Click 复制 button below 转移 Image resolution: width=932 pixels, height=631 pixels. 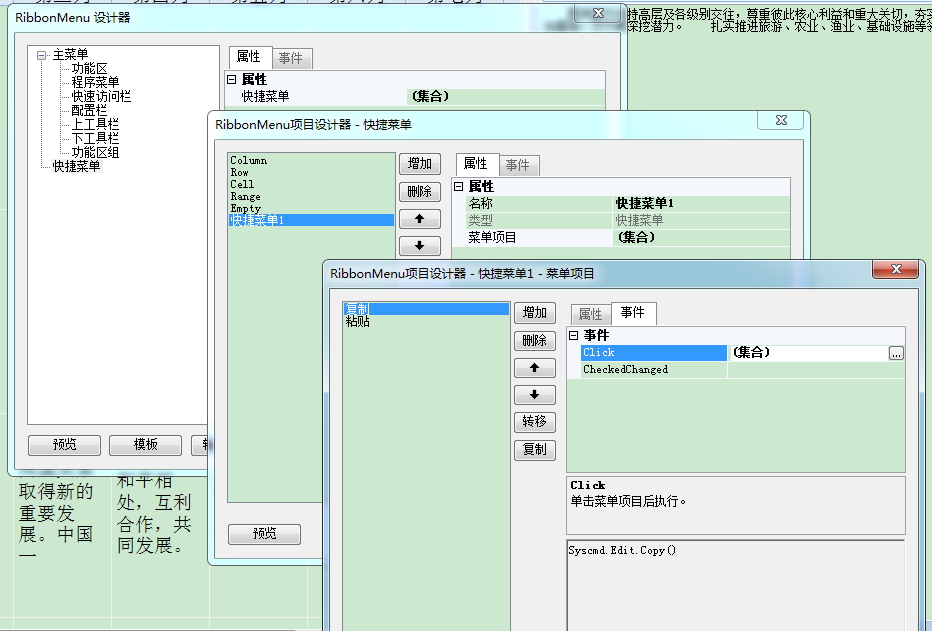click(534, 450)
